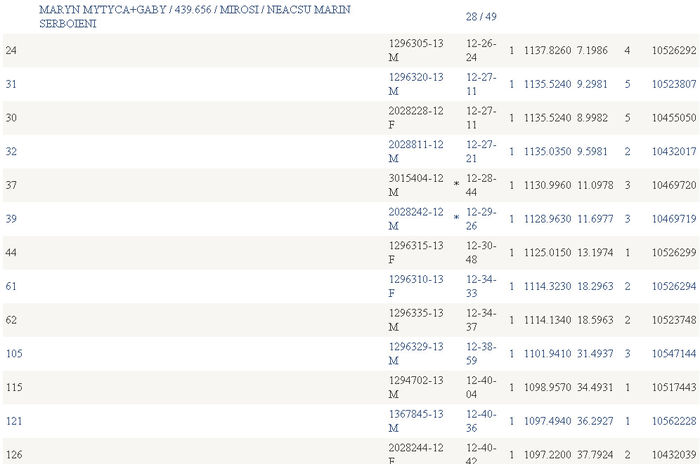The height and width of the screenshot is (464, 700).
Task: Open ring number 1296329-13 M
Action: pos(416,354)
